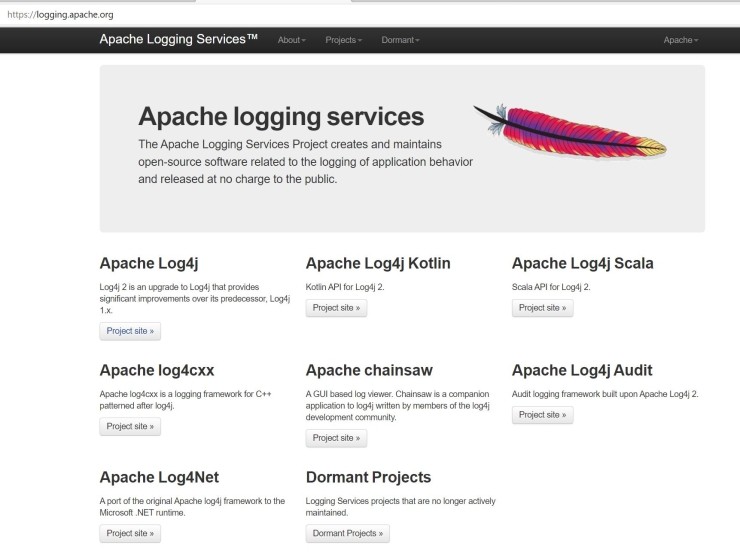740x553 pixels.
Task: Open Project site for Log4j Kotlin
Action: coord(336,308)
